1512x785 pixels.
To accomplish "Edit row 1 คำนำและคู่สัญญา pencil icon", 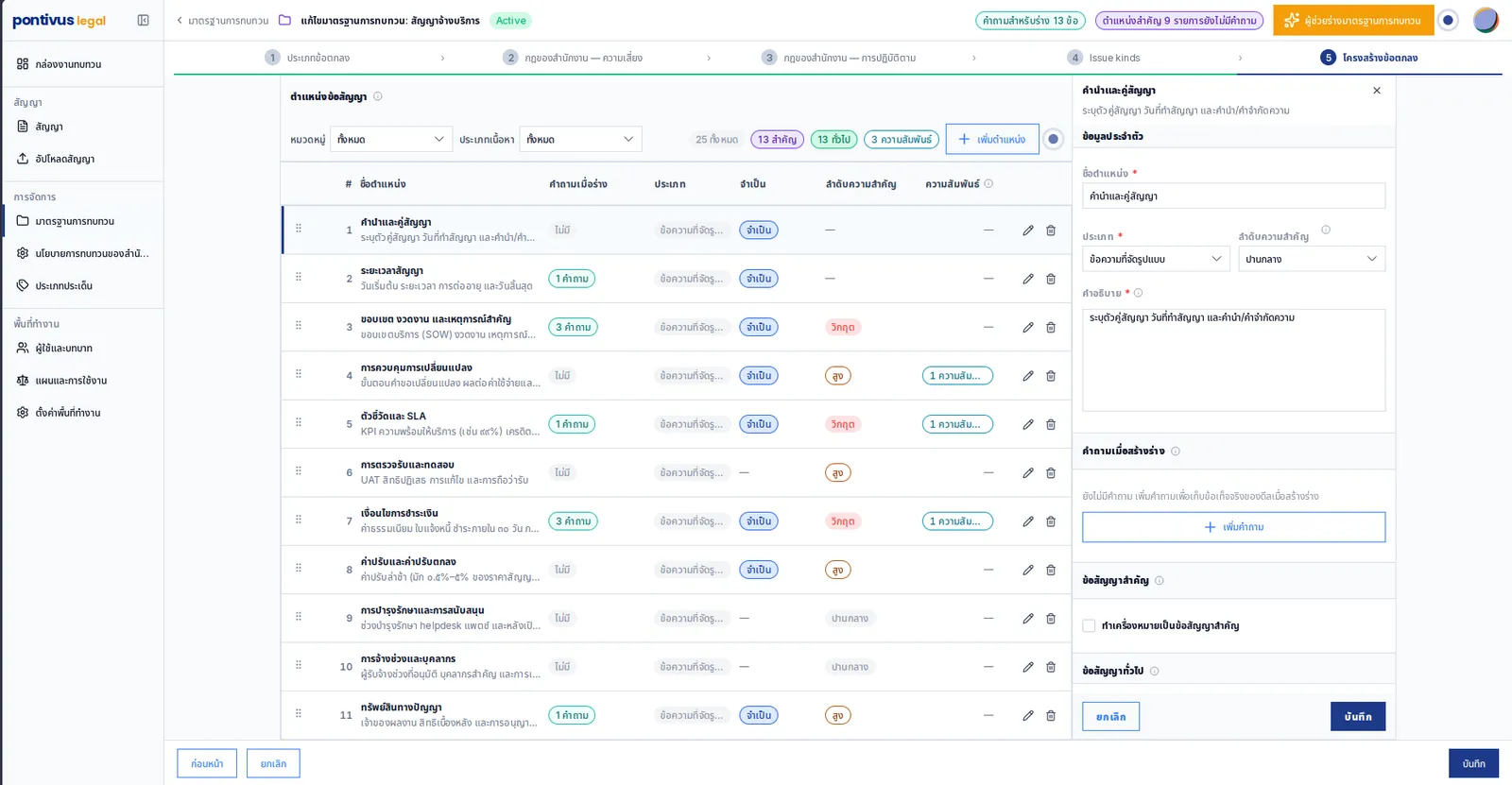I will pos(1028,230).
